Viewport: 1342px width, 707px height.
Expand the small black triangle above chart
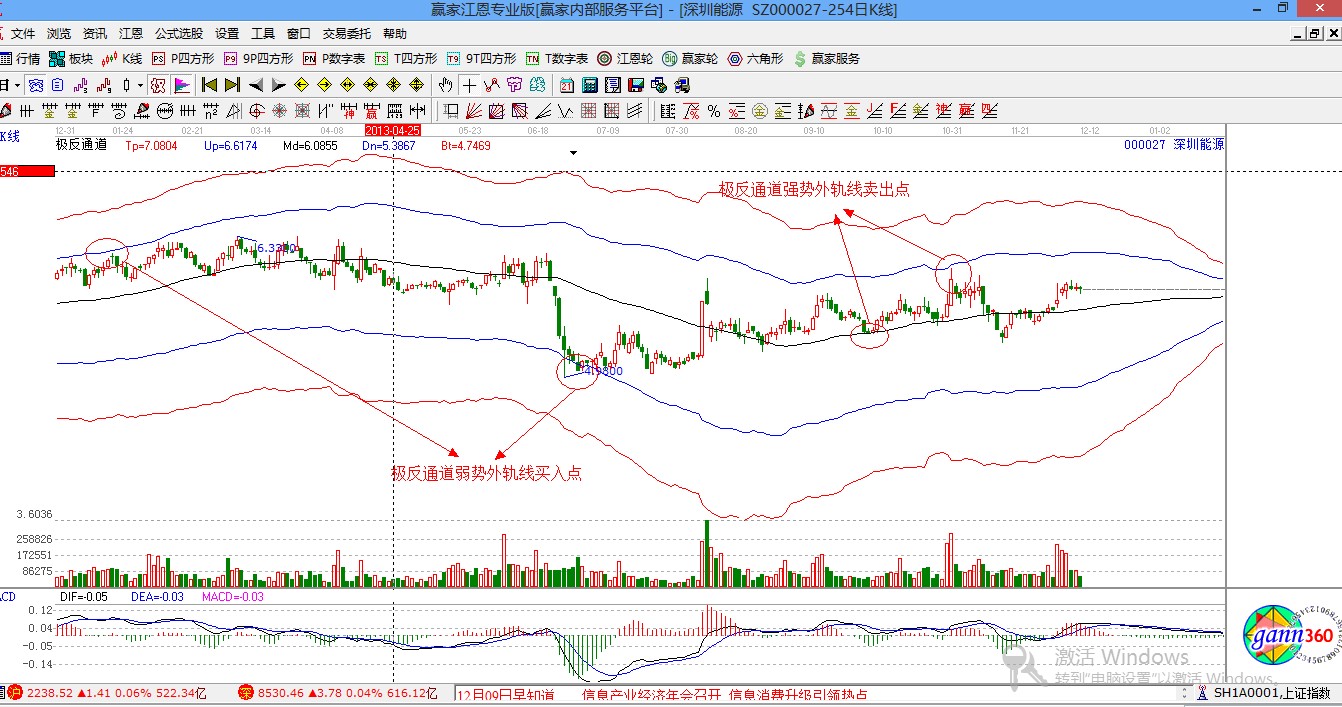(x=574, y=153)
